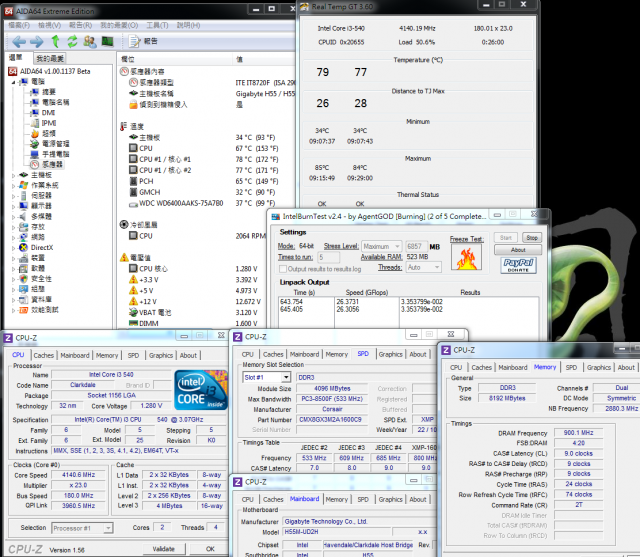The height and width of the screenshot is (557, 640).
Task: Click the 26.3731 GFlops speed result
Action: pyautogui.click(x=348, y=302)
